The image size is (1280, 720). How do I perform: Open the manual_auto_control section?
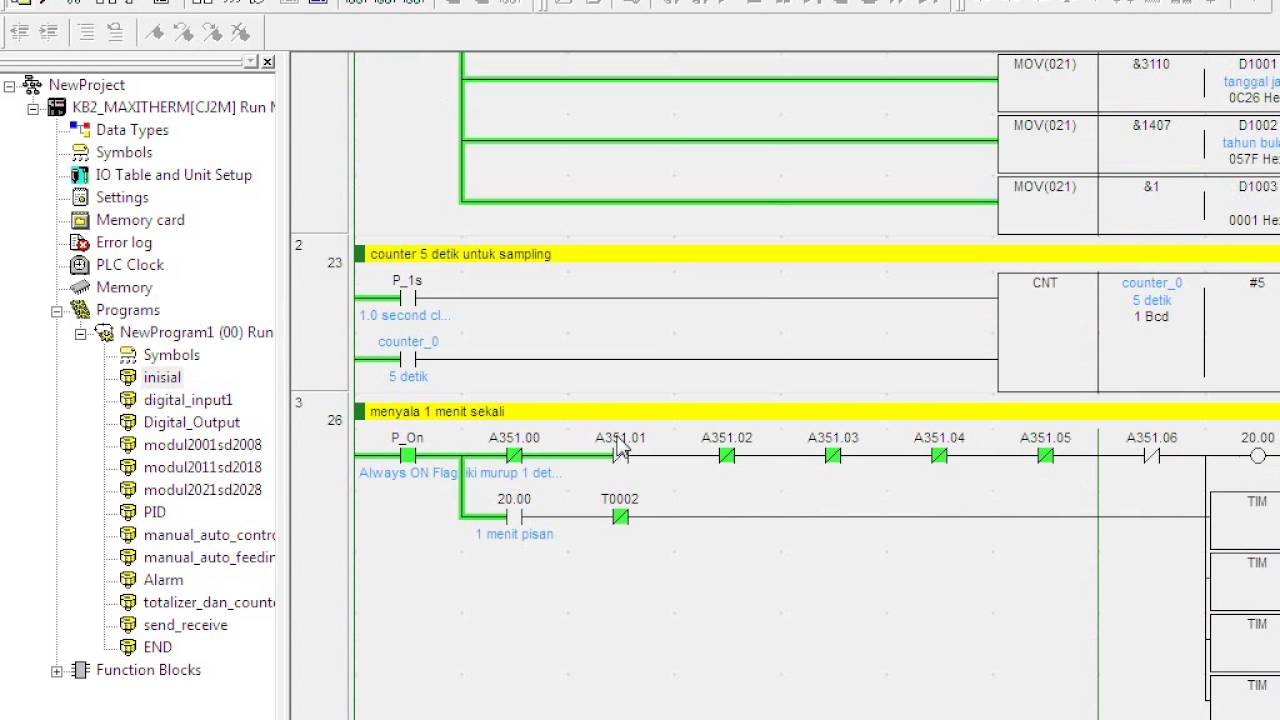(209, 534)
